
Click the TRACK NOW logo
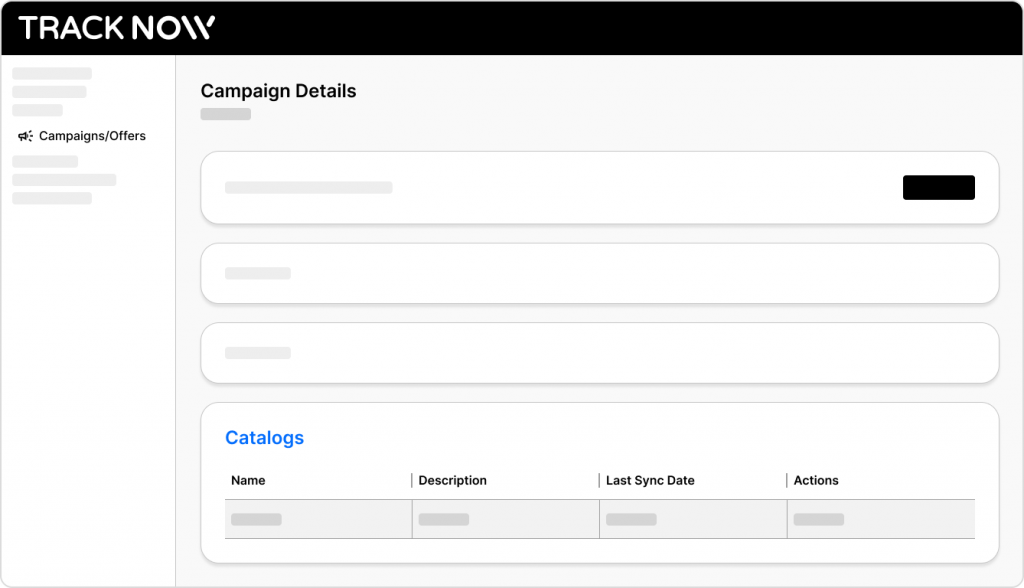(117, 28)
